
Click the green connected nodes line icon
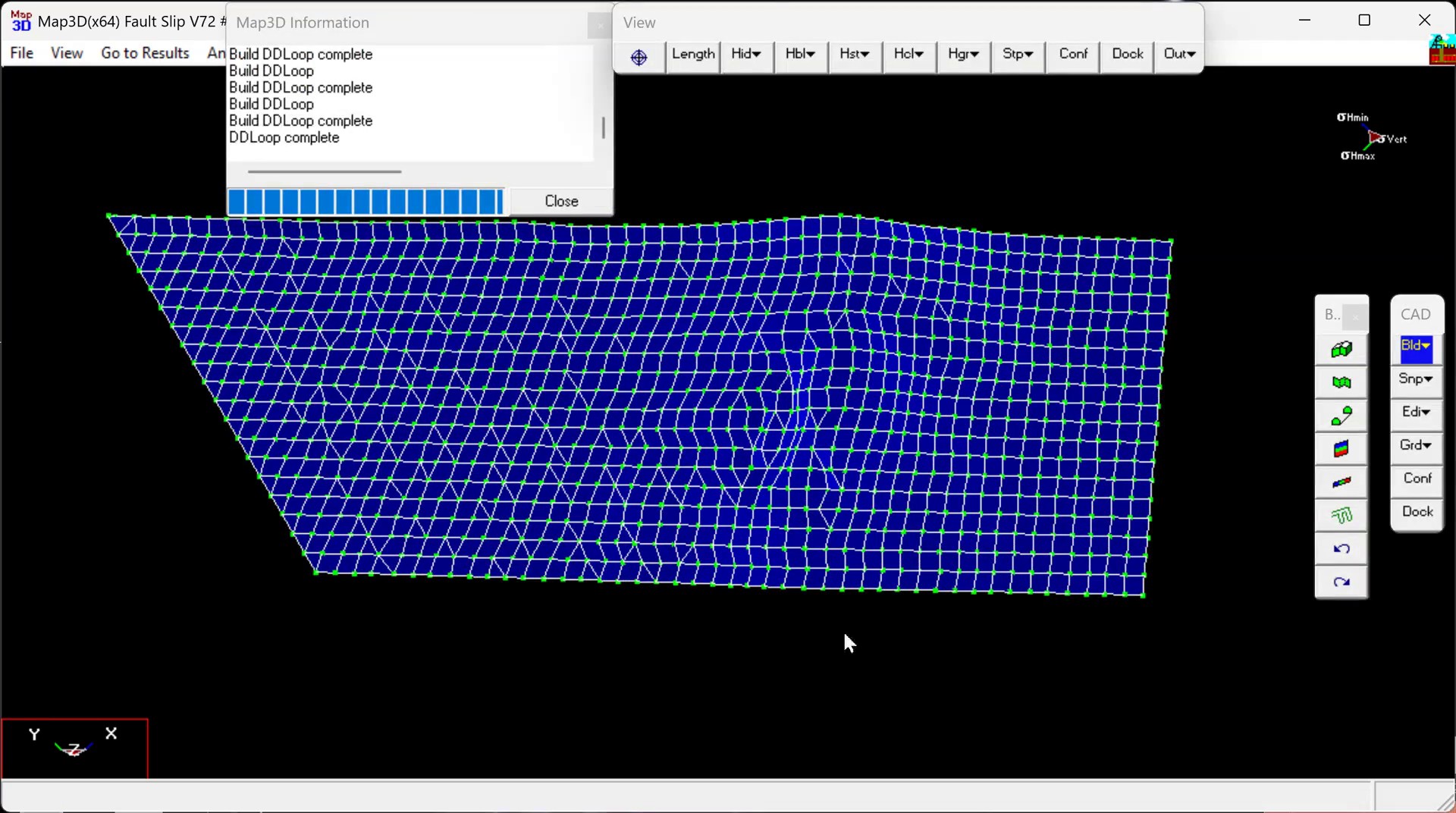tap(1341, 416)
